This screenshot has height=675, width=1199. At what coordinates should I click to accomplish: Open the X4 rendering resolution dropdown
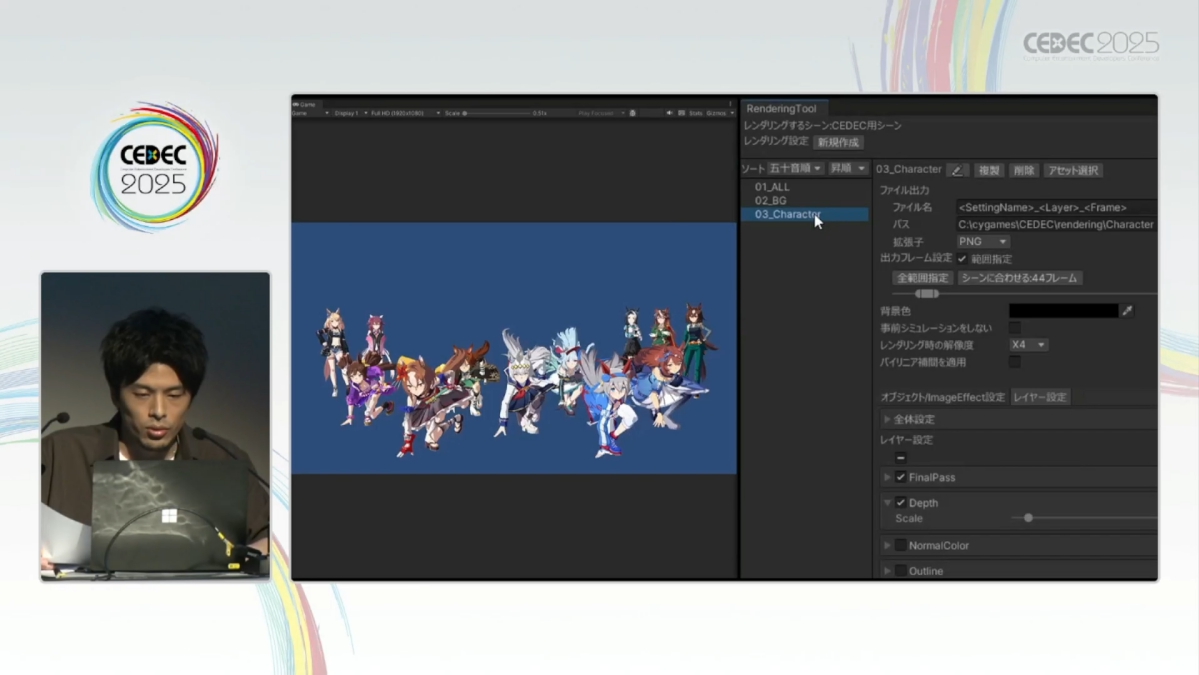1028,345
